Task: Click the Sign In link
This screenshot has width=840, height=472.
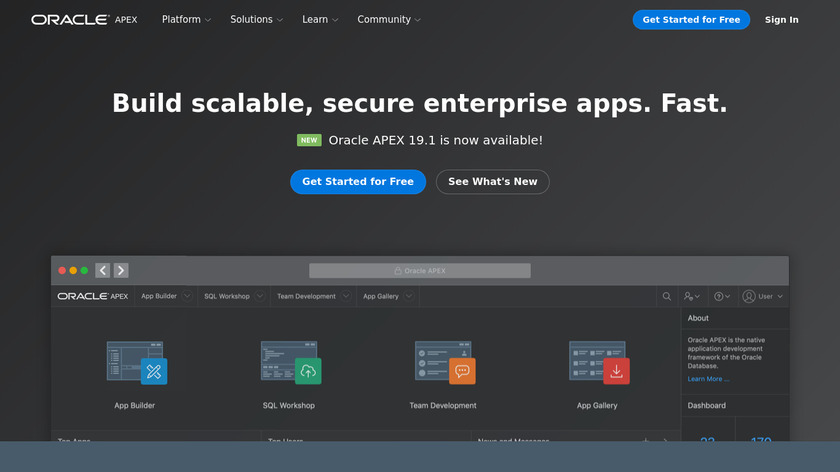Action: coord(782,20)
